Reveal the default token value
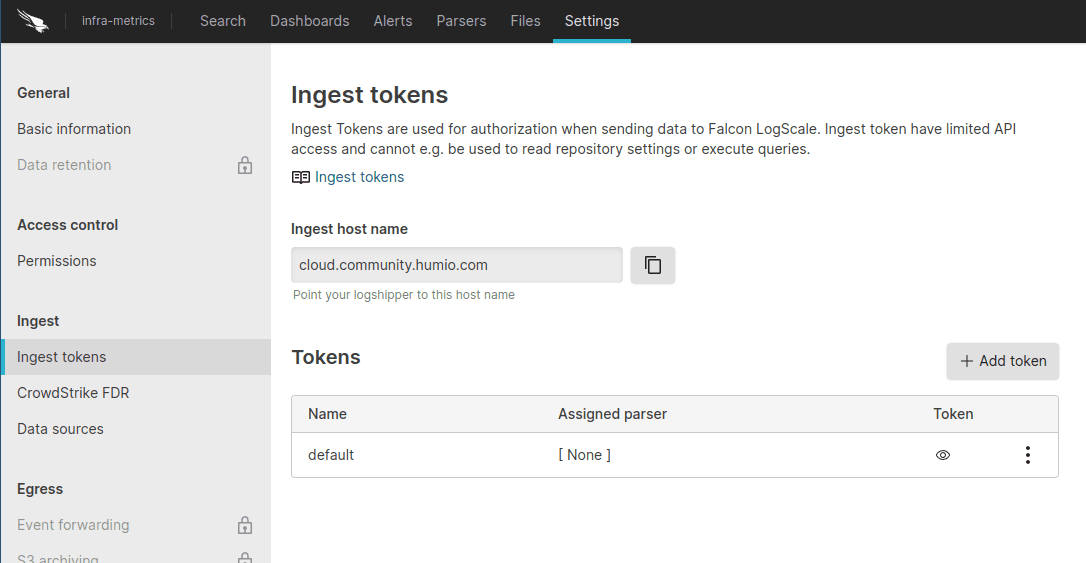Screen dimensions: 1086x563 (942, 455)
